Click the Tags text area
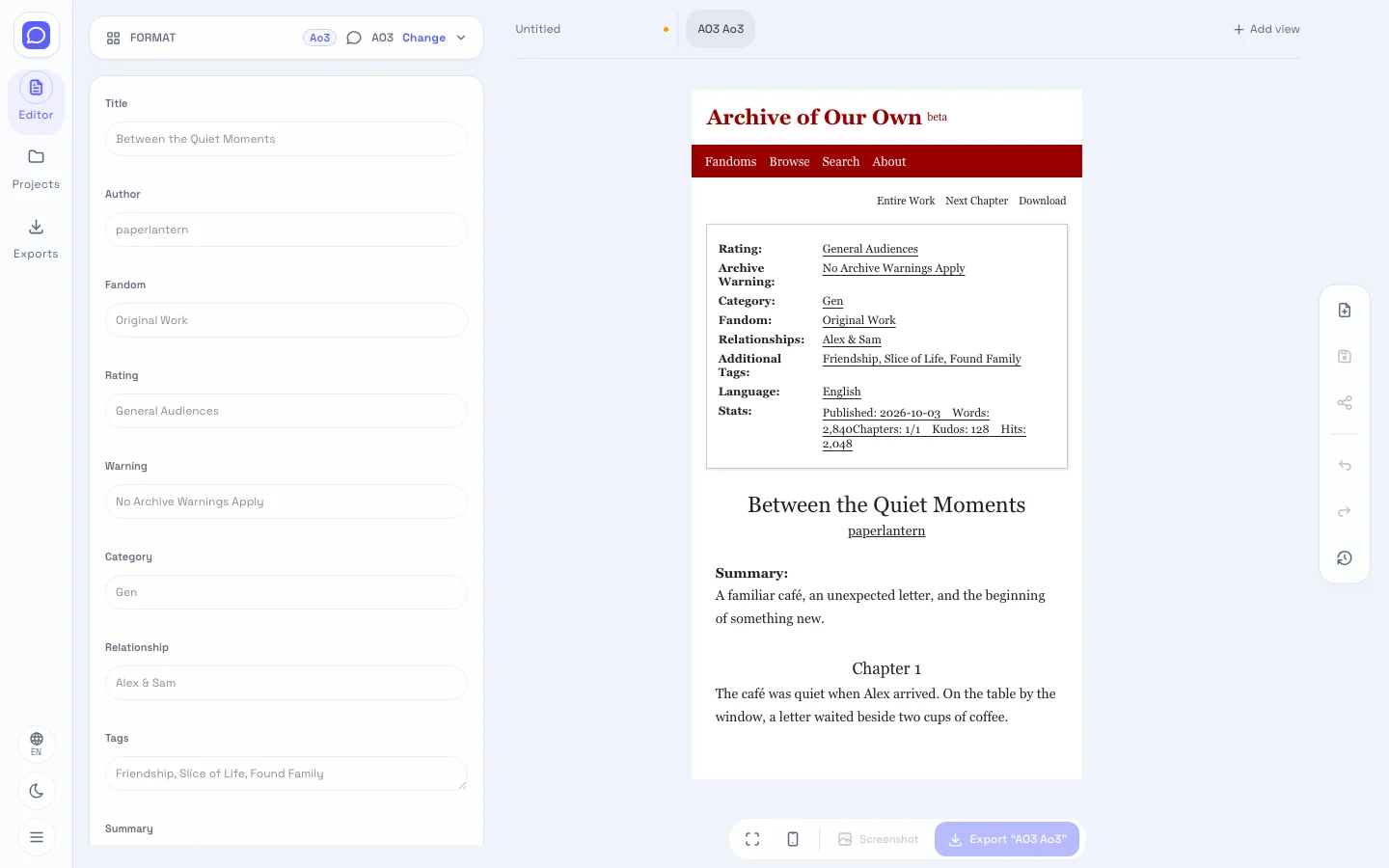1389x868 pixels. tap(286, 773)
